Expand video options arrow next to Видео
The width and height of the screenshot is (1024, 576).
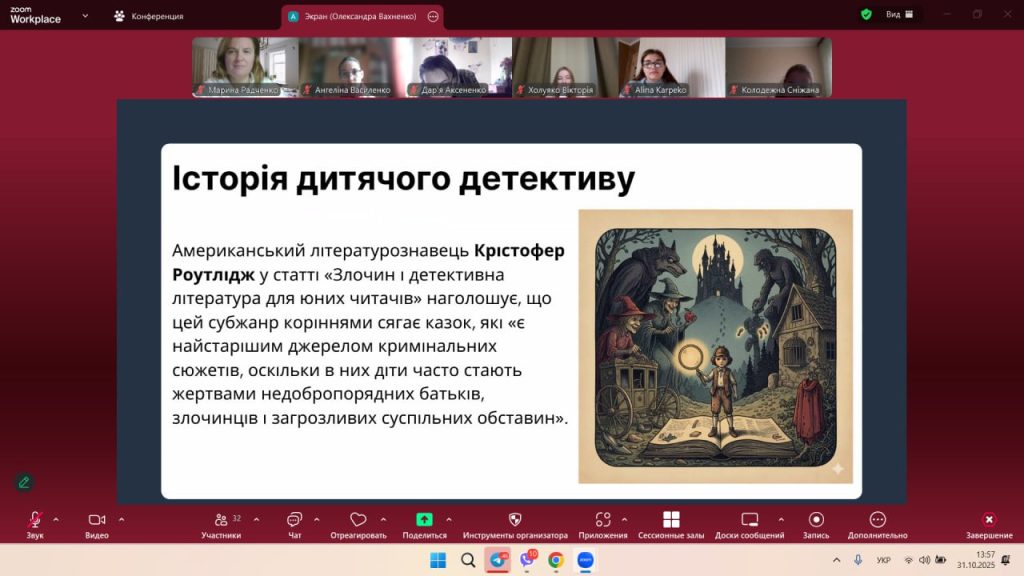point(122,519)
